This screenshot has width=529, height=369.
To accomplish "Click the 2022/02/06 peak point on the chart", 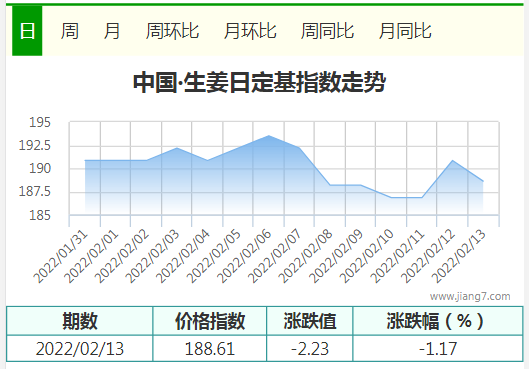I will [x=269, y=136].
